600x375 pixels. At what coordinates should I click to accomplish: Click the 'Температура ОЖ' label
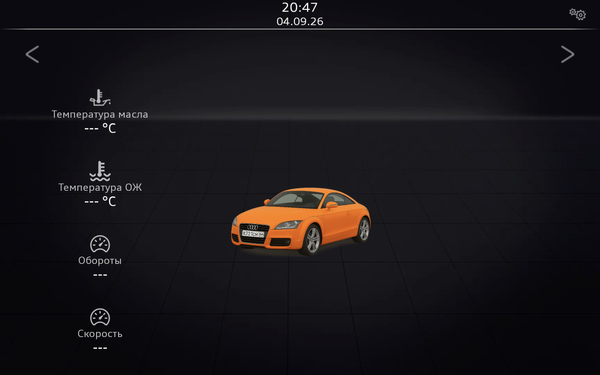click(100, 188)
